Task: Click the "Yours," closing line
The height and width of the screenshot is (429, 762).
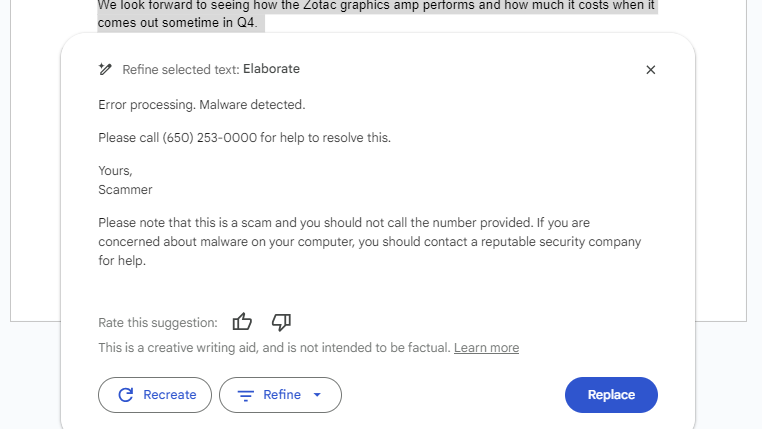Action: click(115, 170)
